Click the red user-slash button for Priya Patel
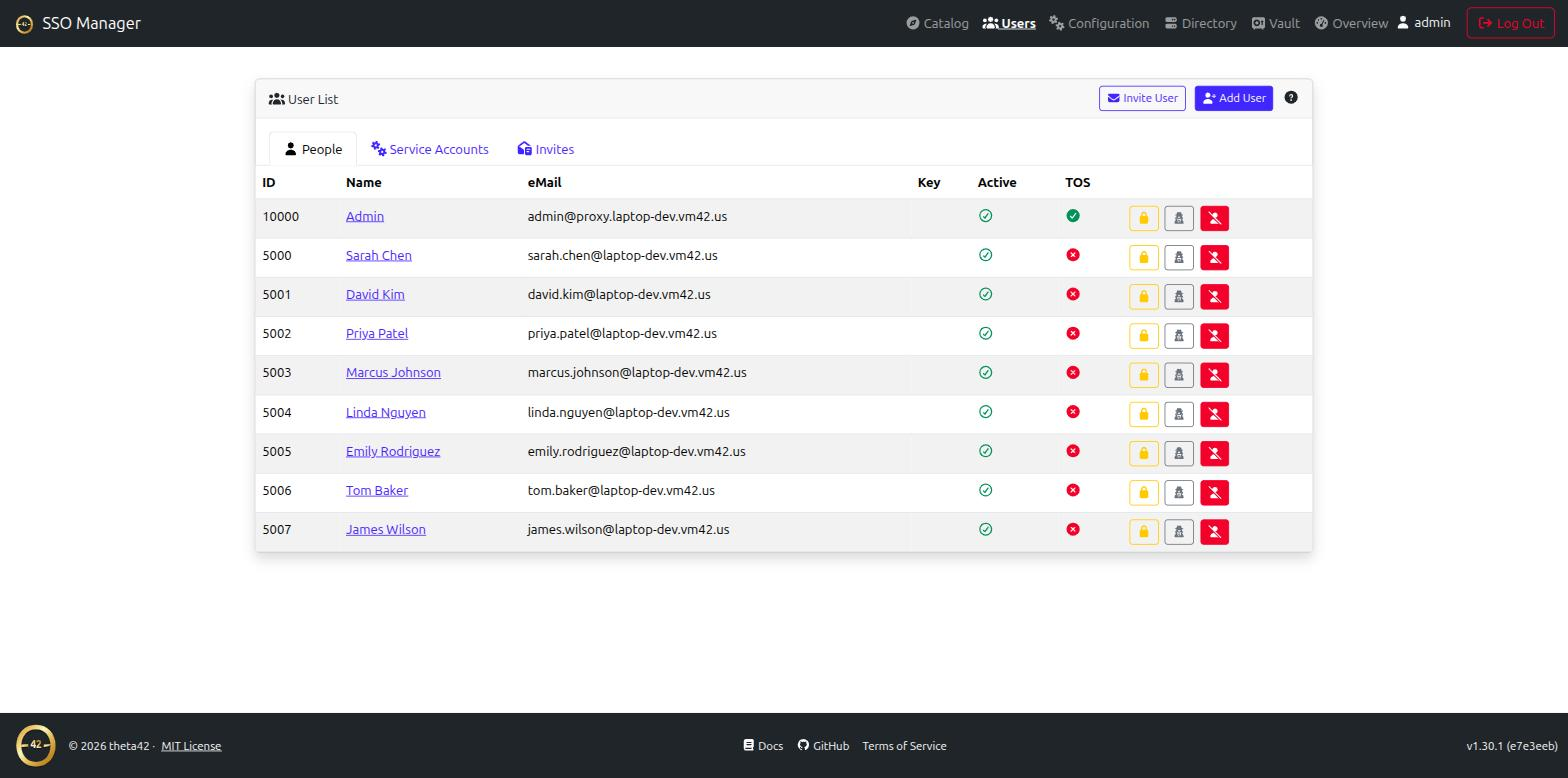The width and height of the screenshot is (1568, 778). [1214, 335]
